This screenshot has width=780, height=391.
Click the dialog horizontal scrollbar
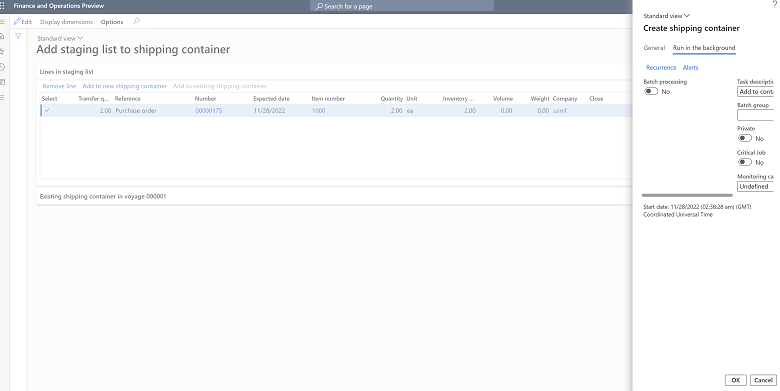(687, 196)
